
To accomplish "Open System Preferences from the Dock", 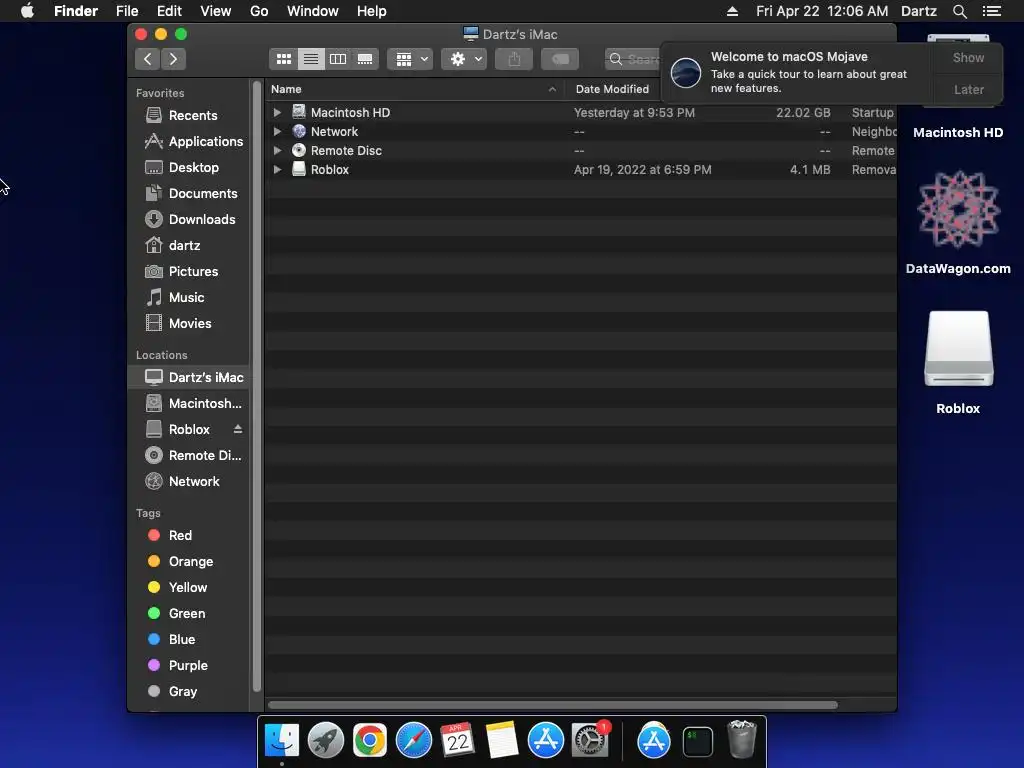I will tap(590, 741).
